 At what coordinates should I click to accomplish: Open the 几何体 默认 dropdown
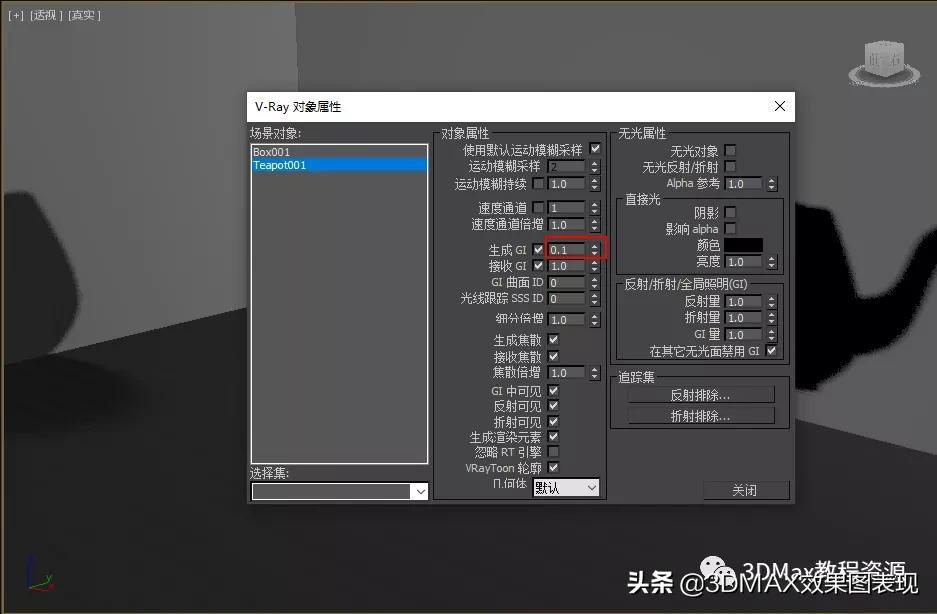(565, 488)
